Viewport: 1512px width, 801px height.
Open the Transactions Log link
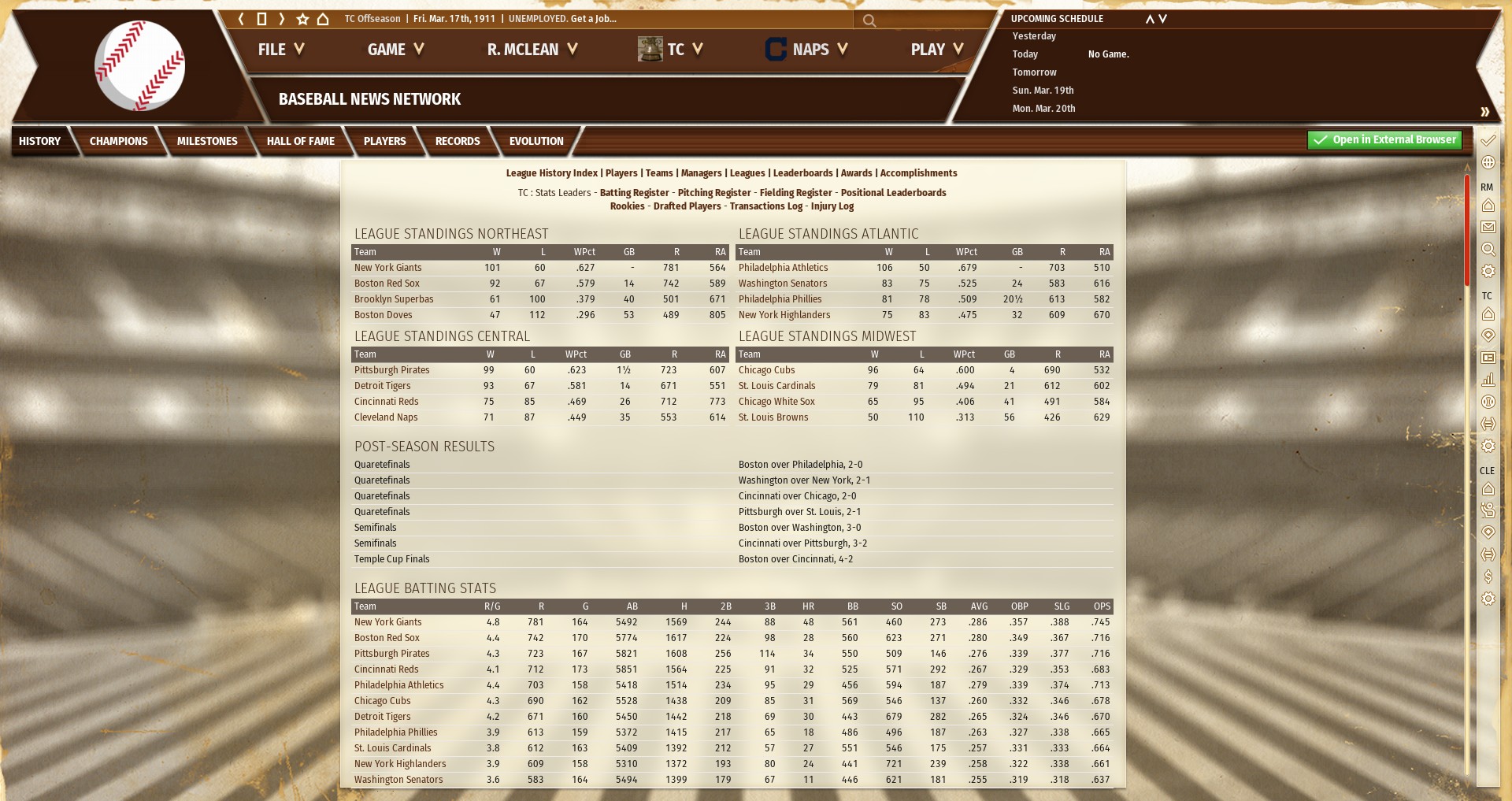(765, 206)
